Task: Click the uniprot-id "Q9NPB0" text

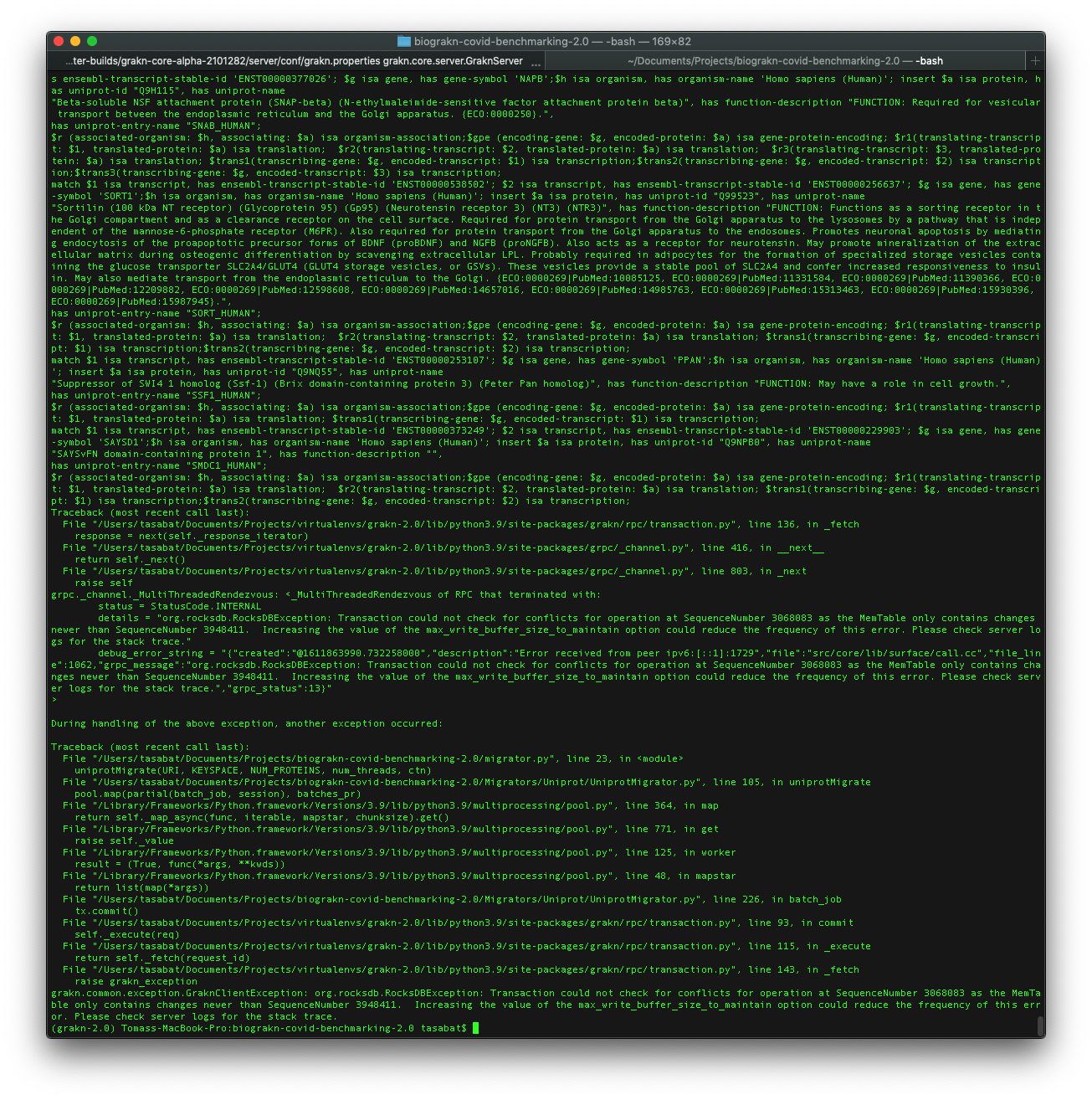Action: (740, 442)
